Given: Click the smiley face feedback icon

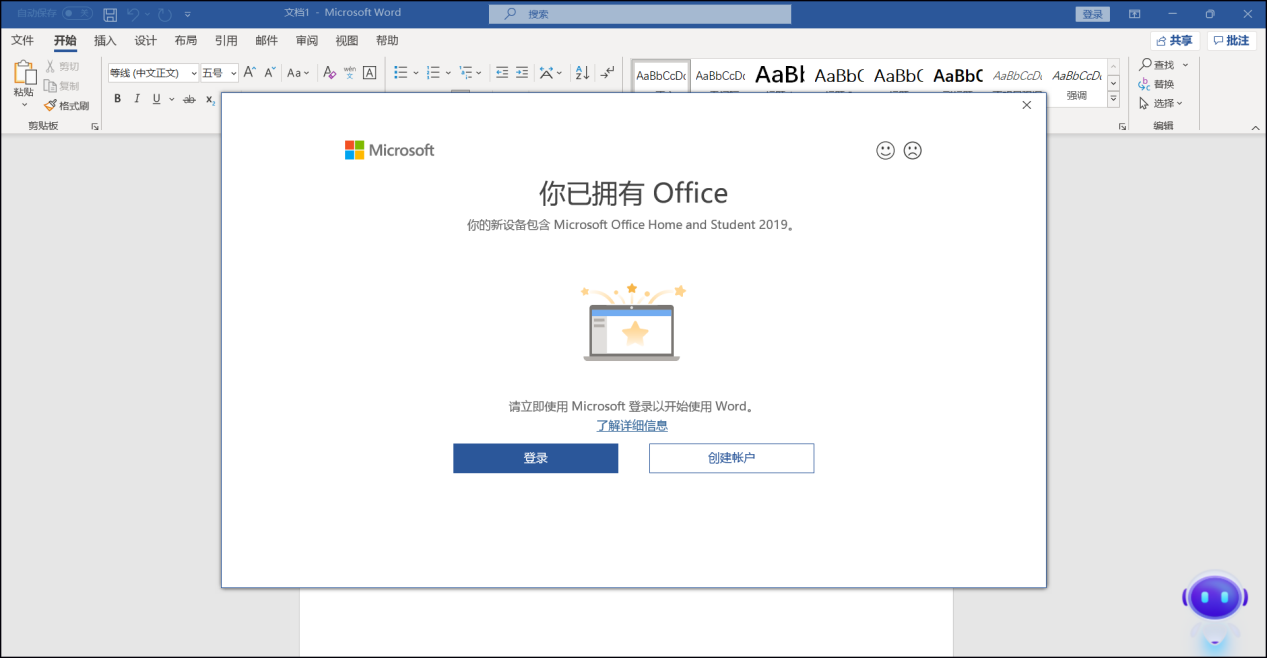Looking at the screenshot, I should point(885,150).
